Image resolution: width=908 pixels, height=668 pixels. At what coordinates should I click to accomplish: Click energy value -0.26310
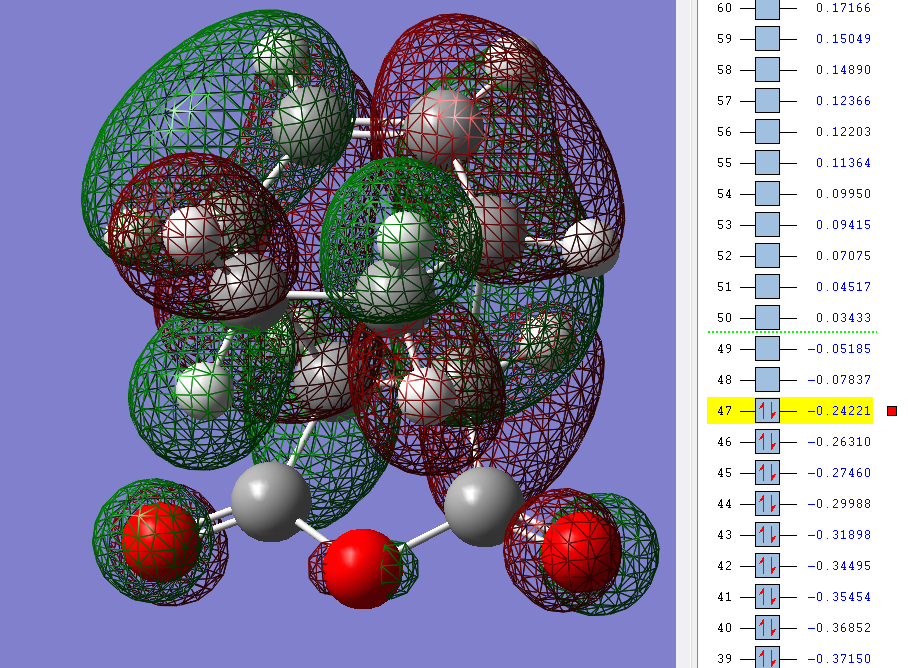pyautogui.click(x=839, y=442)
